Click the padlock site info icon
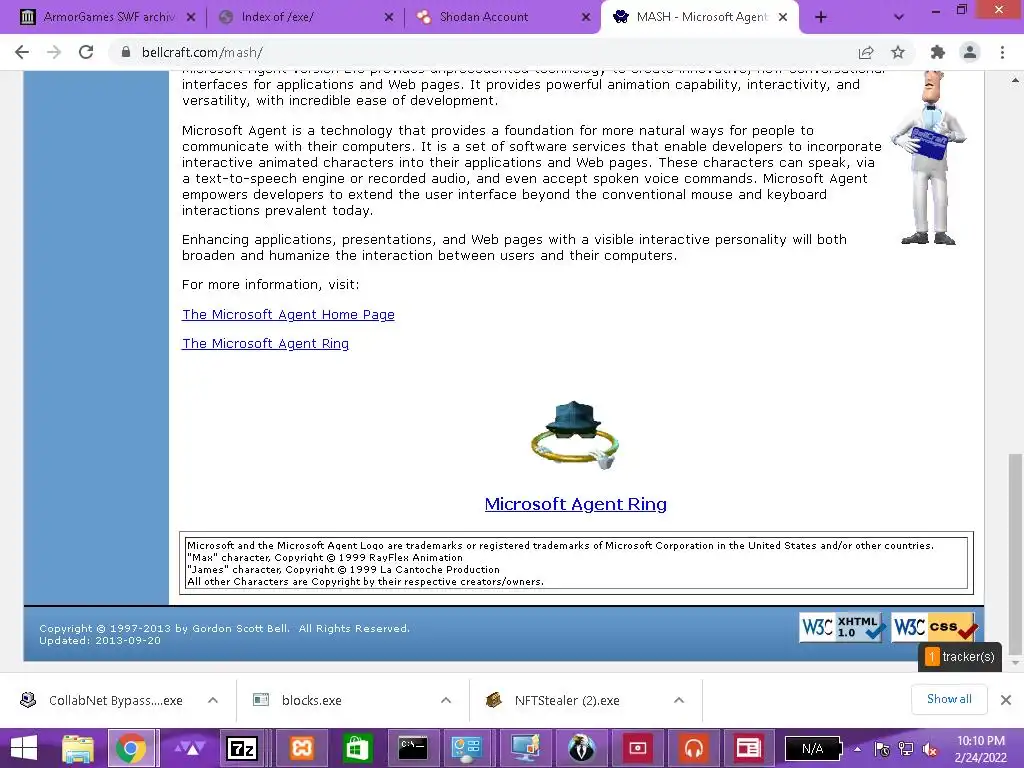 coord(126,52)
